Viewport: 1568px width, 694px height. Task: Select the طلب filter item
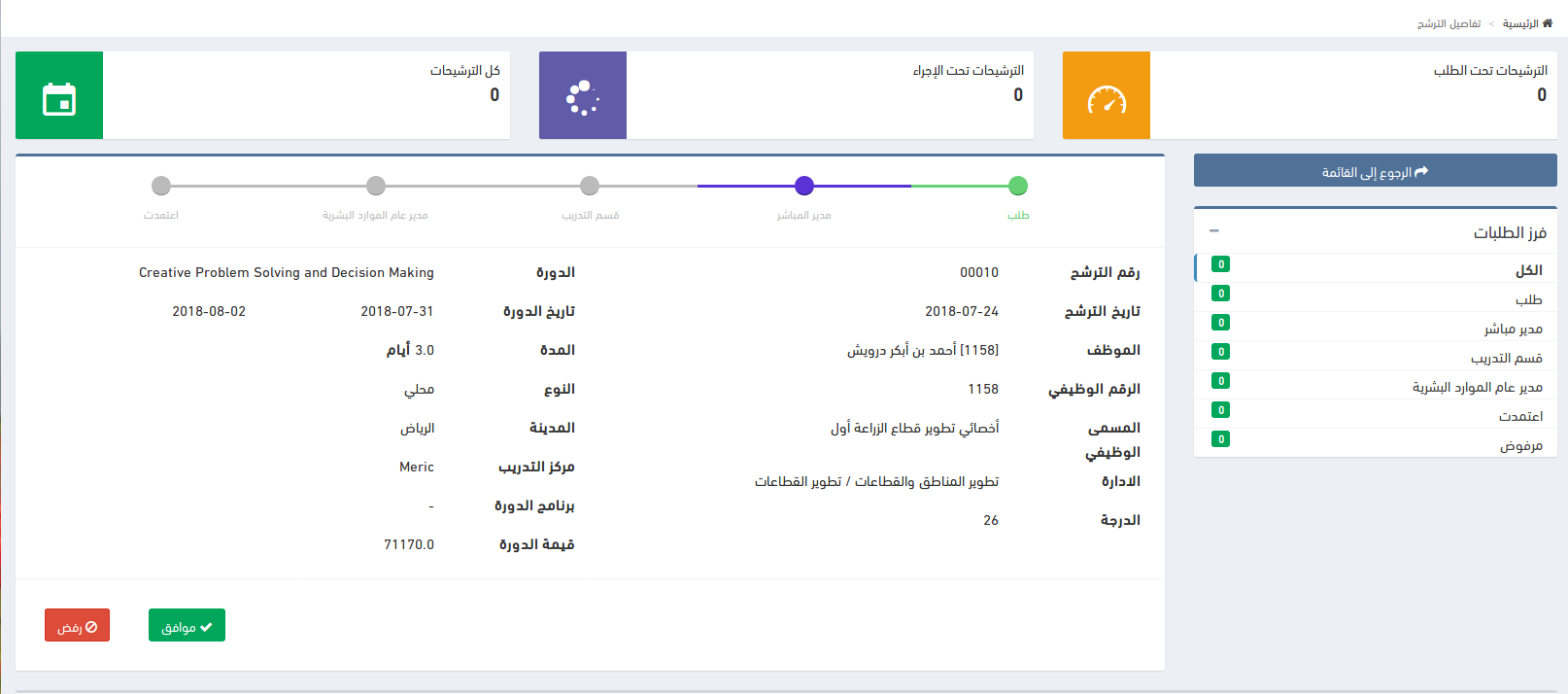click(x=1528, y=299)
